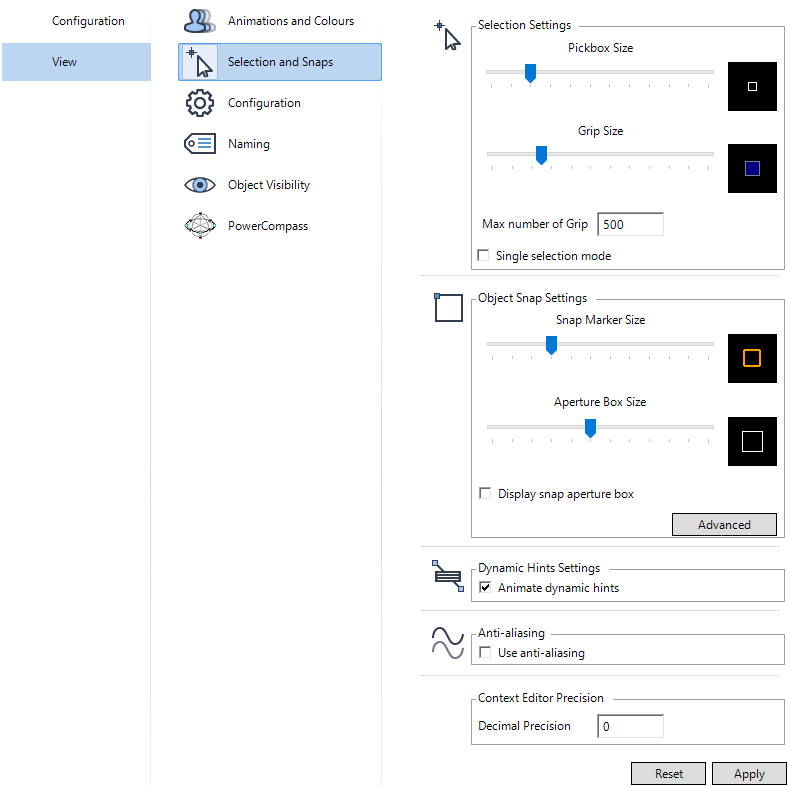The height and width of the screenshot is (786, 790).
Task: Click the Snap Marker orange preview swatch
Action: (752, 358)
